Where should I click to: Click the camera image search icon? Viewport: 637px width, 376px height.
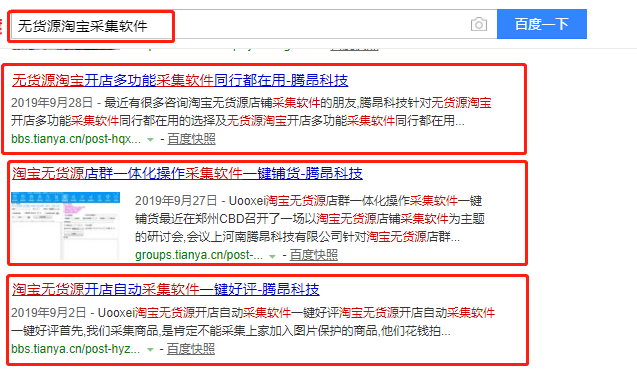479,25
